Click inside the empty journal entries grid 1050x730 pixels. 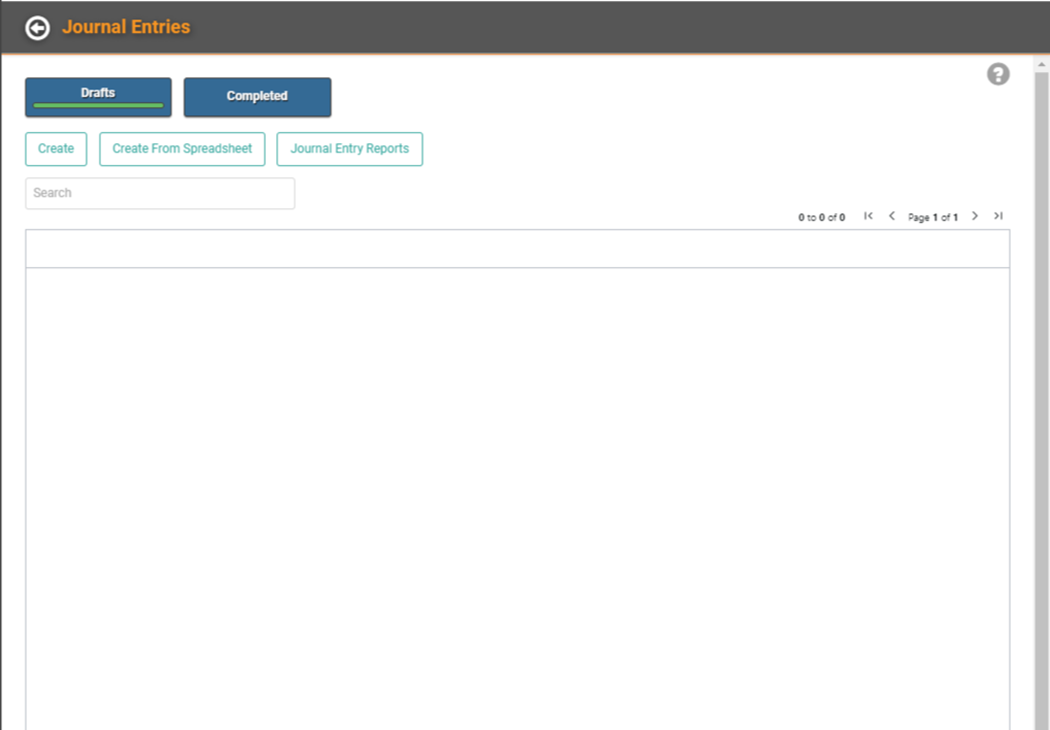tap(517, 480)
